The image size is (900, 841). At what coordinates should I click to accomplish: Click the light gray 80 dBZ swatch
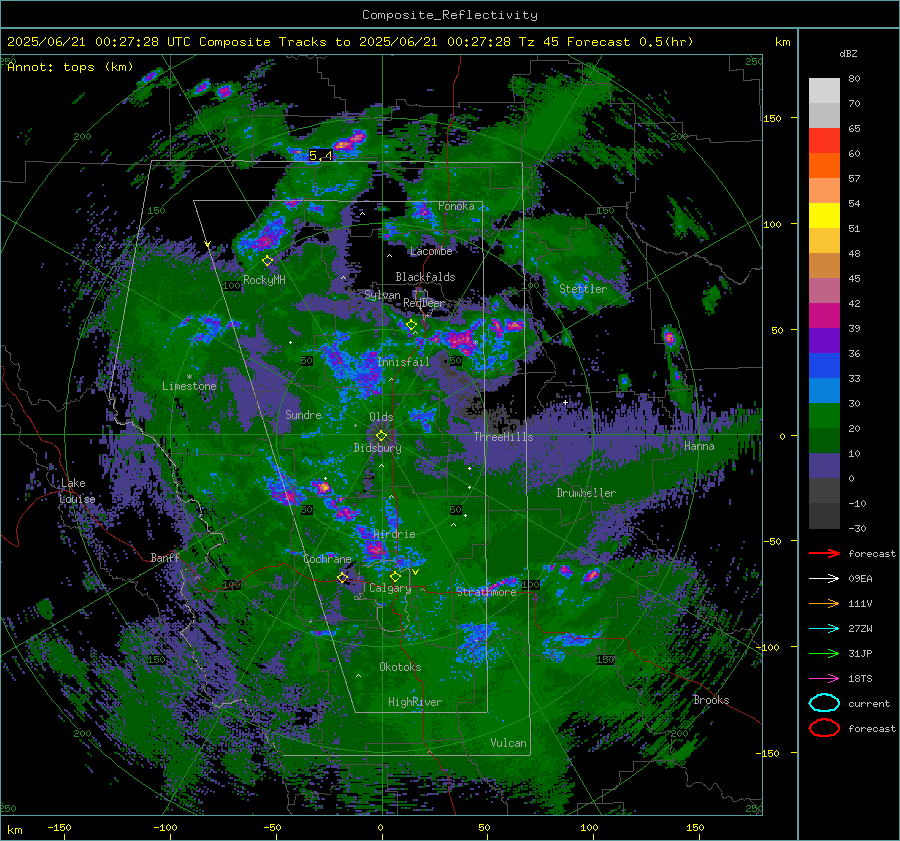[824, 90]
